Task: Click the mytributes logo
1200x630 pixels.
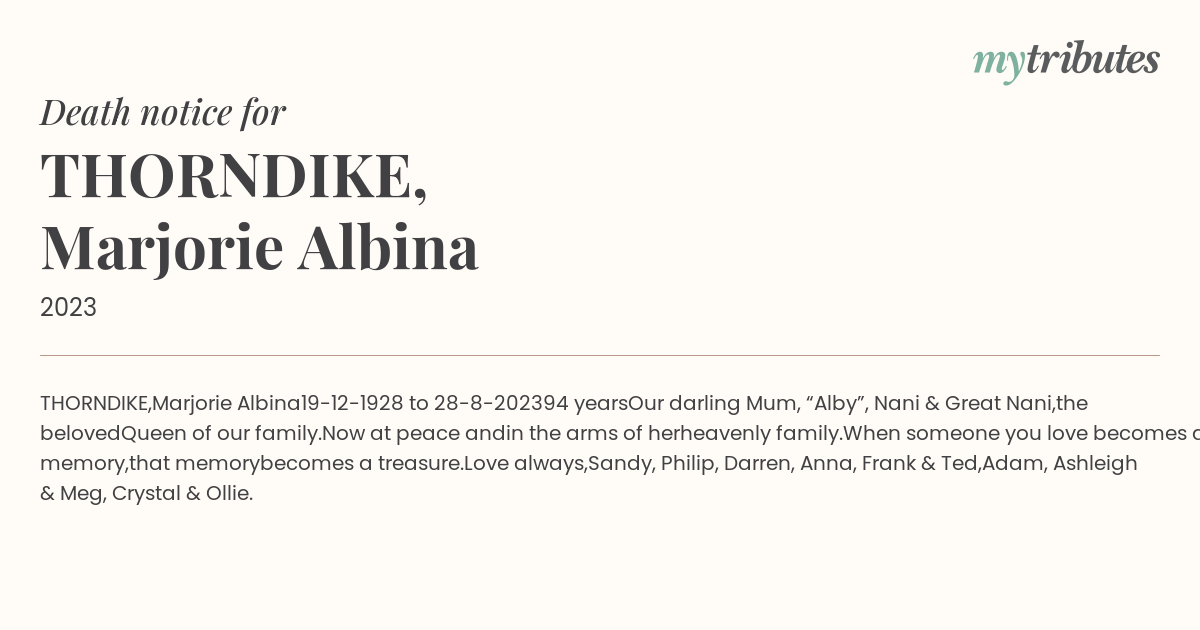Action: tap(1066, 60)
